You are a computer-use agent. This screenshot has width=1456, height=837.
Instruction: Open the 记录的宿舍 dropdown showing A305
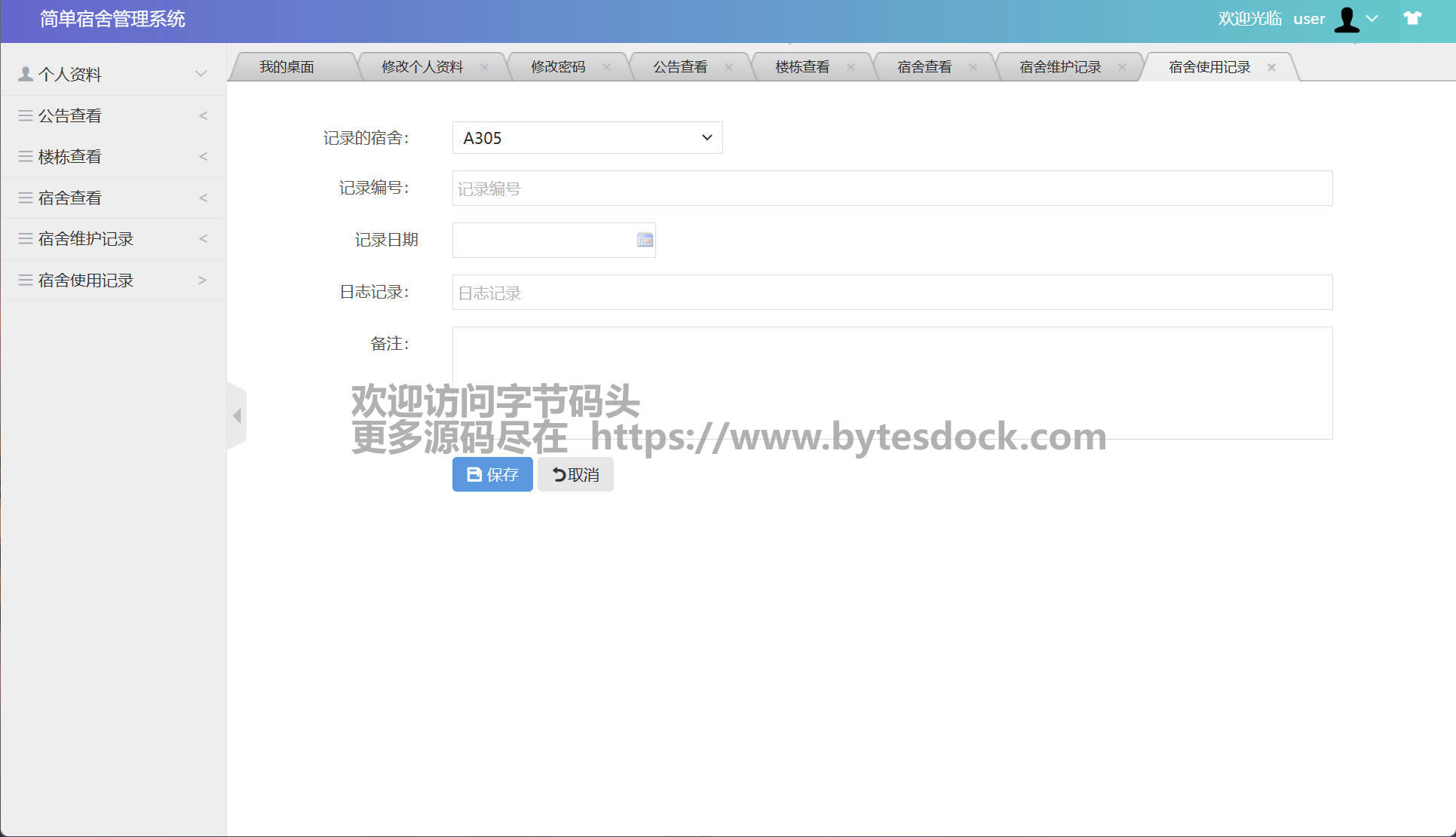point(587,138)
